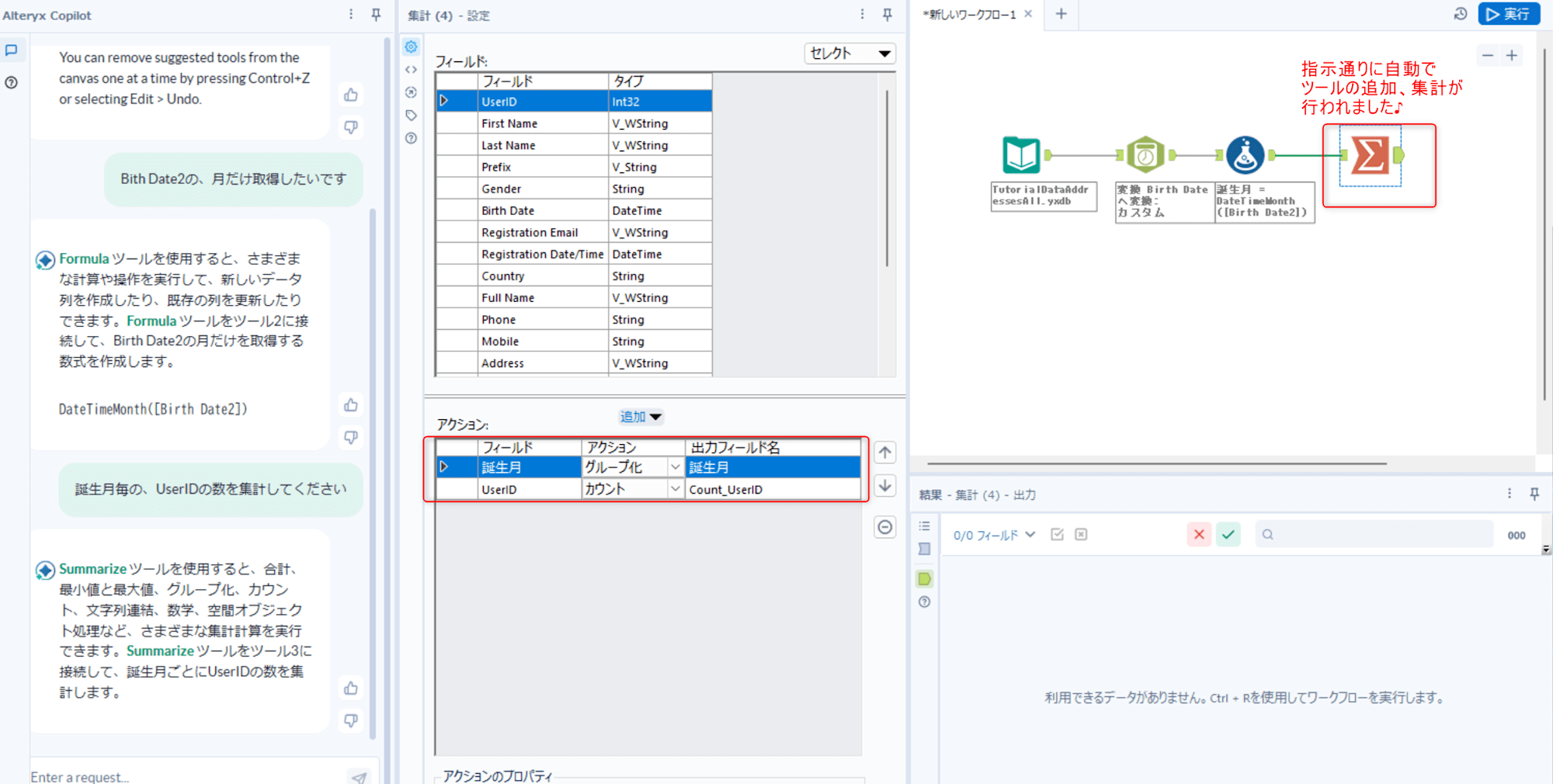This screenshot has width=1553, height=784.
Task: Select all fields checkbox icon in results
Action: (1057, 535)
